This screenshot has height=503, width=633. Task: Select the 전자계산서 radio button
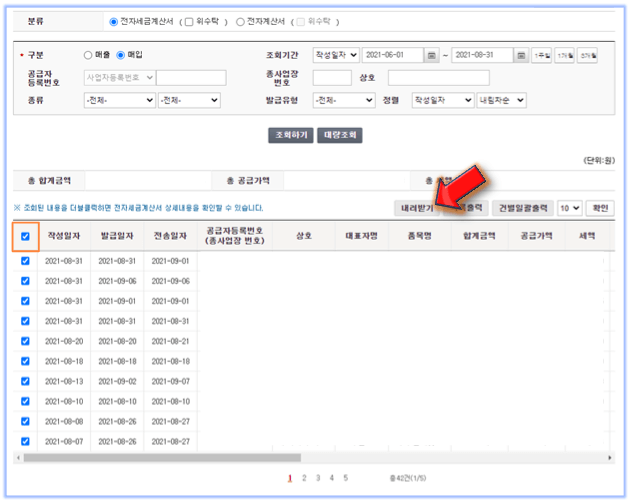pos(240,22)
